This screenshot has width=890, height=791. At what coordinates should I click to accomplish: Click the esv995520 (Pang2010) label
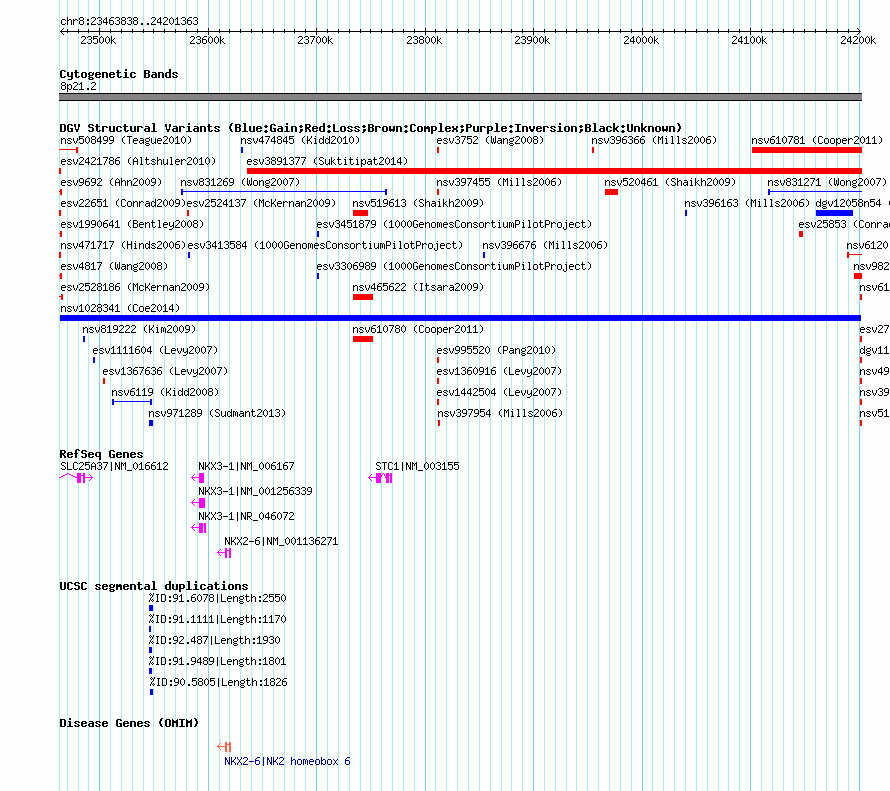tap(496, 350)
